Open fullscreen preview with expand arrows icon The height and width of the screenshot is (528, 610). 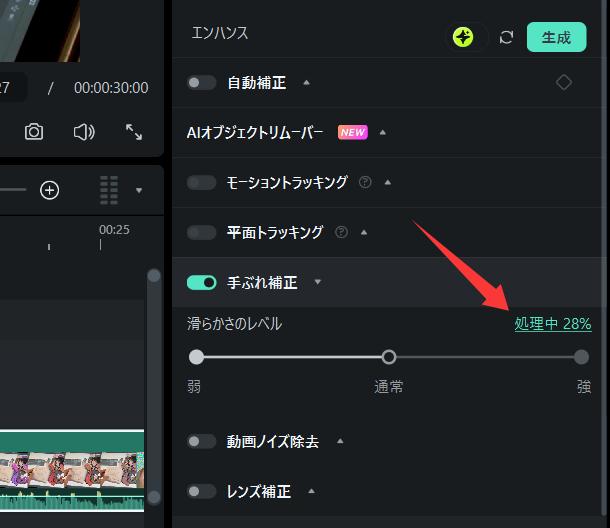click(134, 132)
